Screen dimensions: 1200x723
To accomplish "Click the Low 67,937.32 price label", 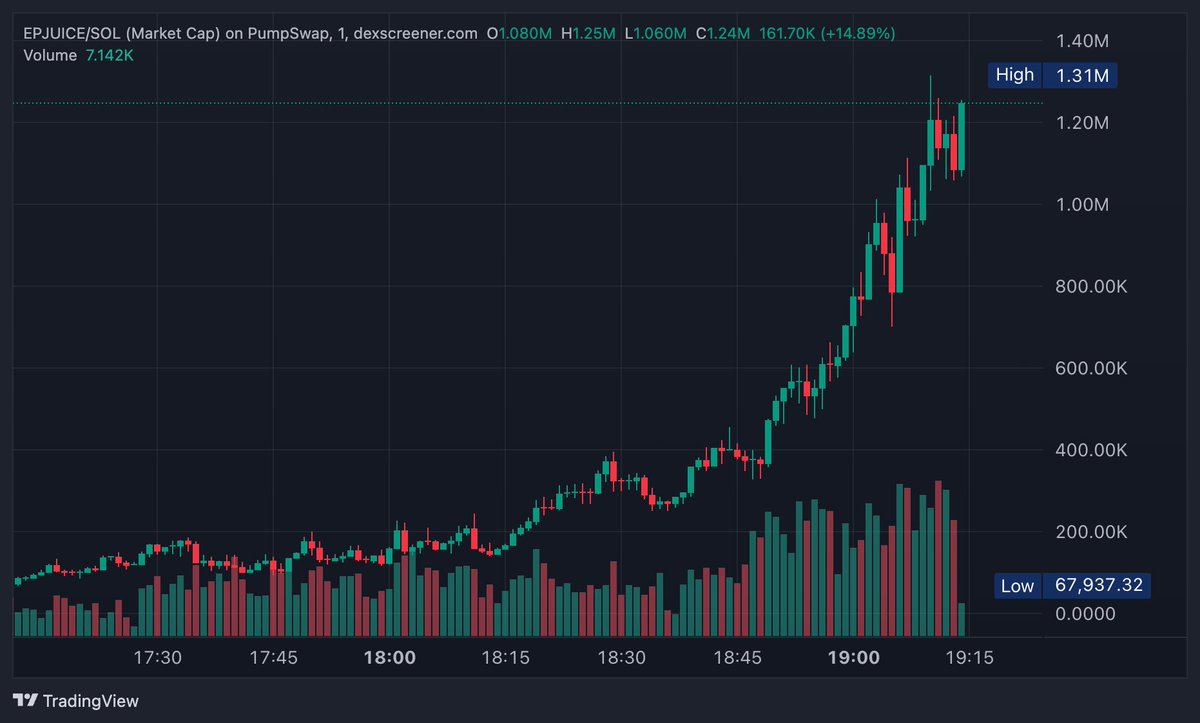I will [1072, 586].
